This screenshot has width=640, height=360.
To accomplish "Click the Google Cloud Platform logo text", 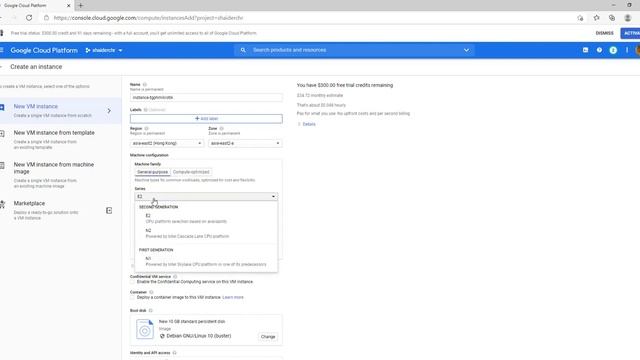I will 44,50.
